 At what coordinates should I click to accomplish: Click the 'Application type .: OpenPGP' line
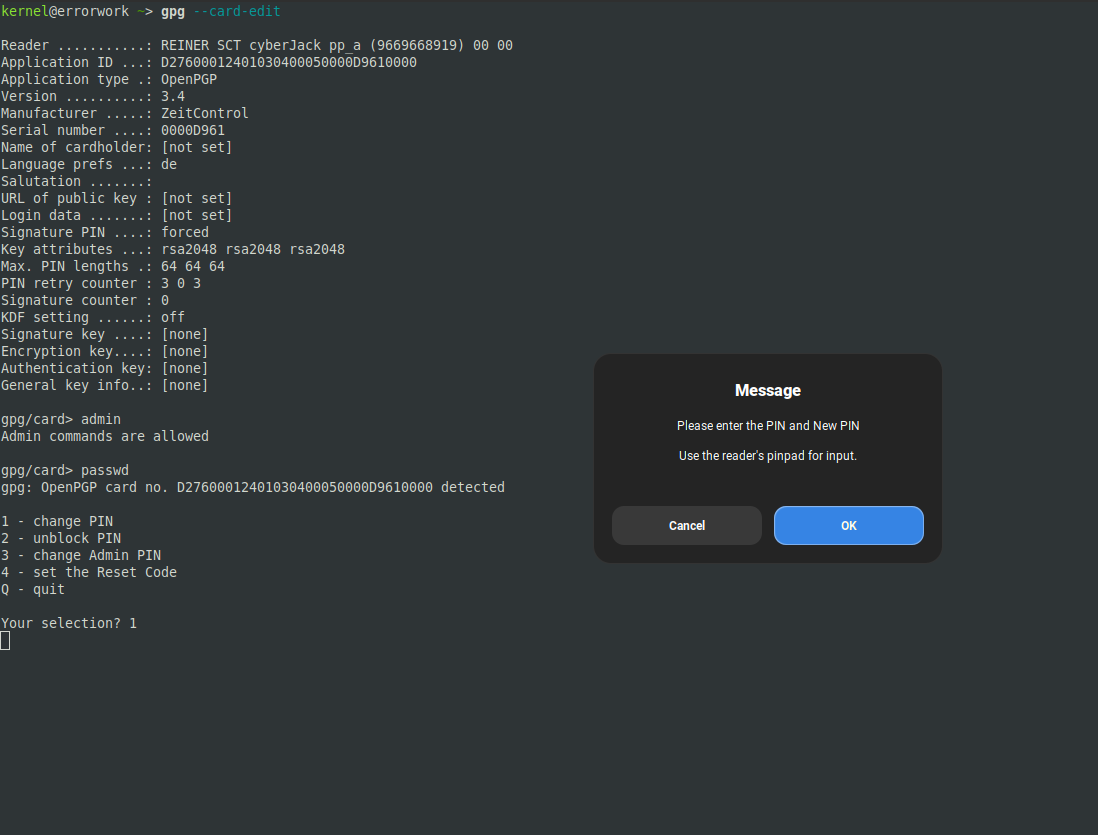click(x=109, y=79)
